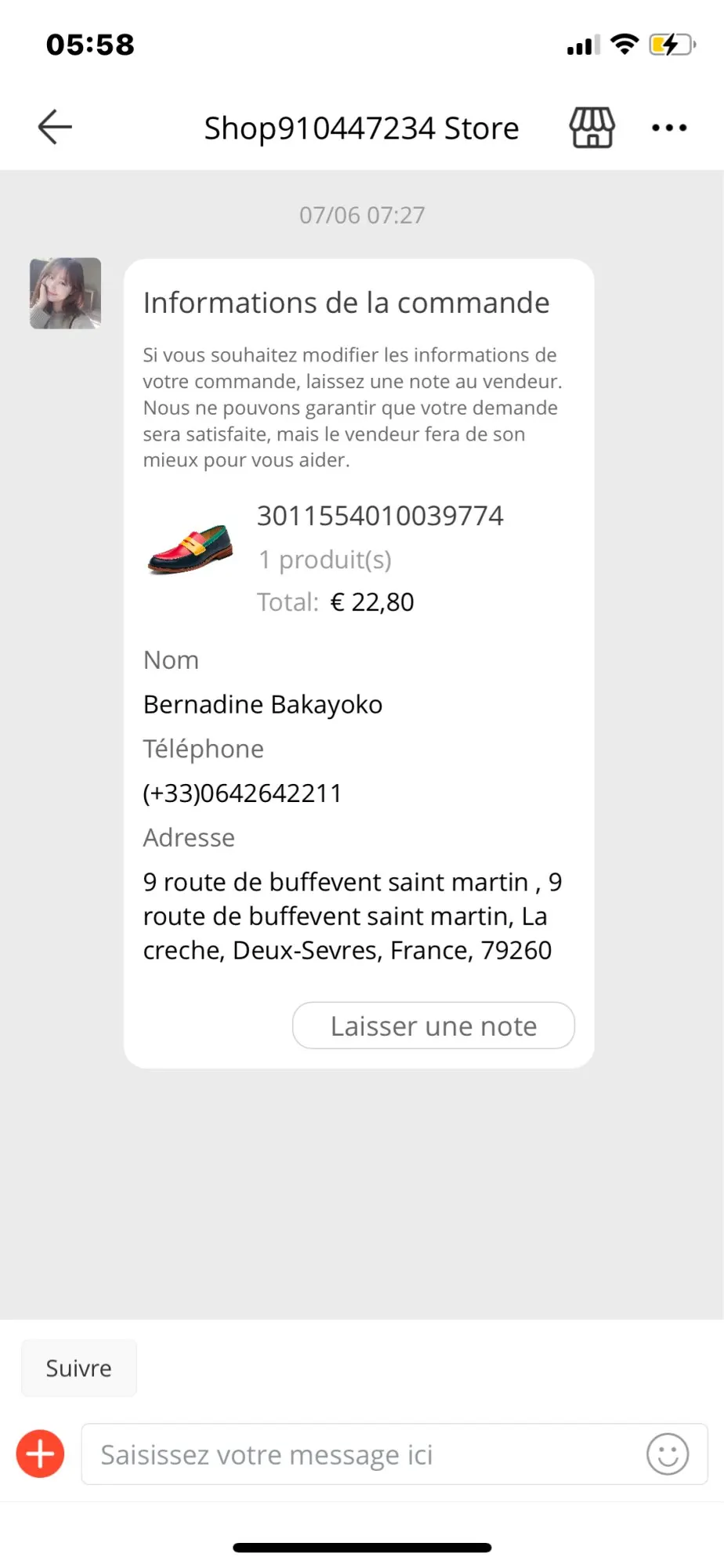Open the loafer shoe product thumbnail
The height and width of the screenshot is (1568, 724).
click(x=190, y=549)
